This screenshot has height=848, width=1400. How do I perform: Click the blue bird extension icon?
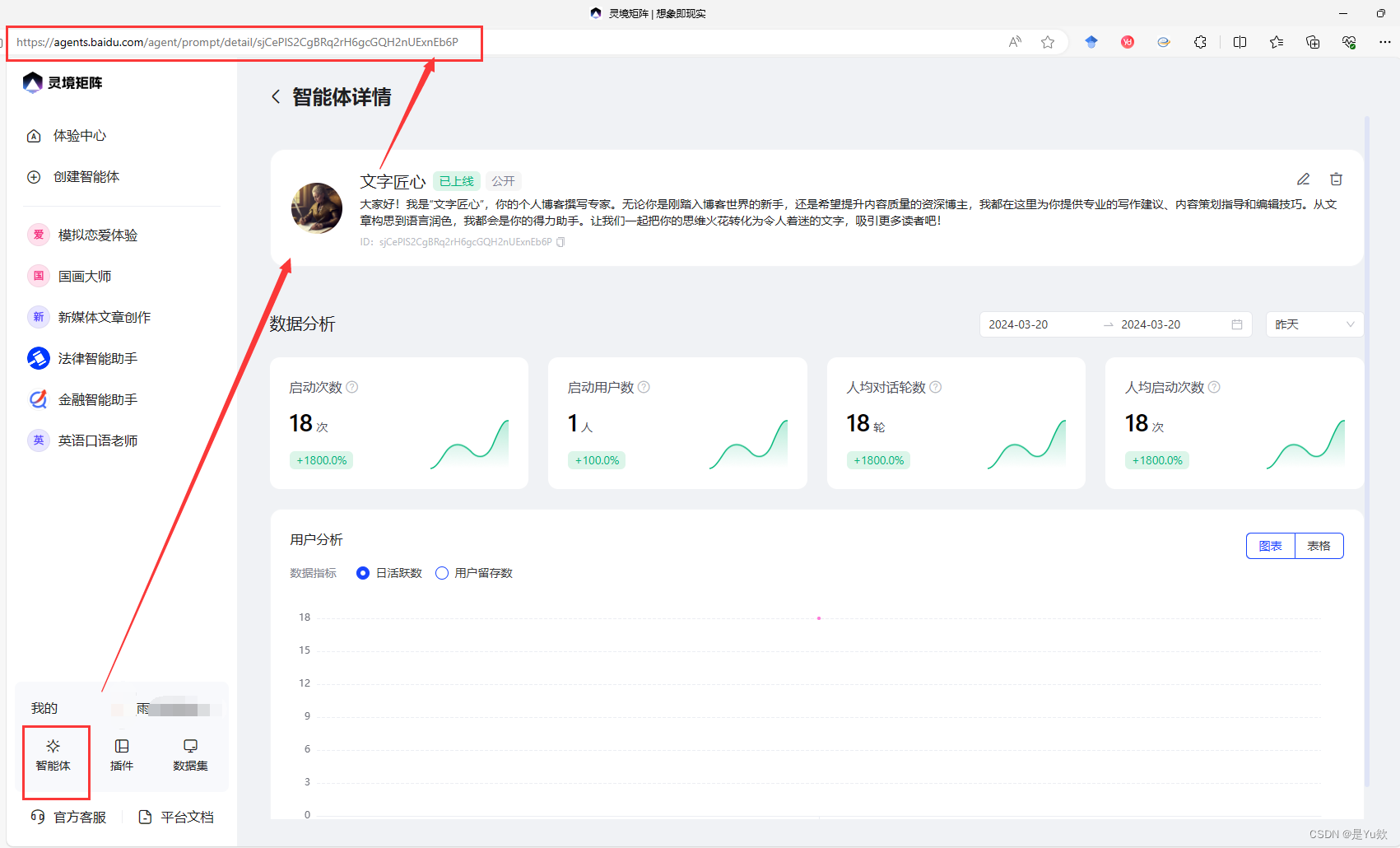click(x=1091, y=42)
